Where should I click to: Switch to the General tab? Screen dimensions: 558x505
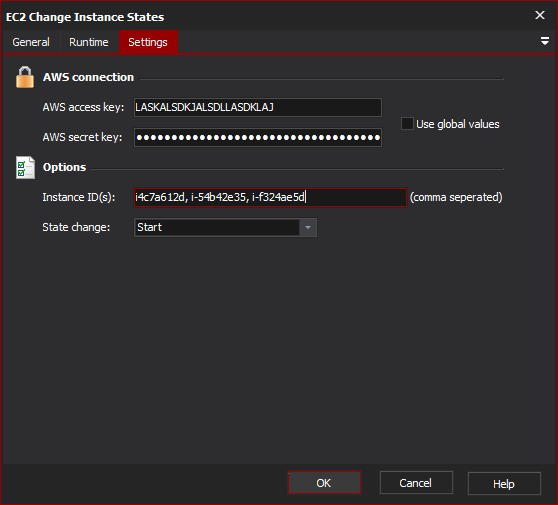click(x=31, y=42)
